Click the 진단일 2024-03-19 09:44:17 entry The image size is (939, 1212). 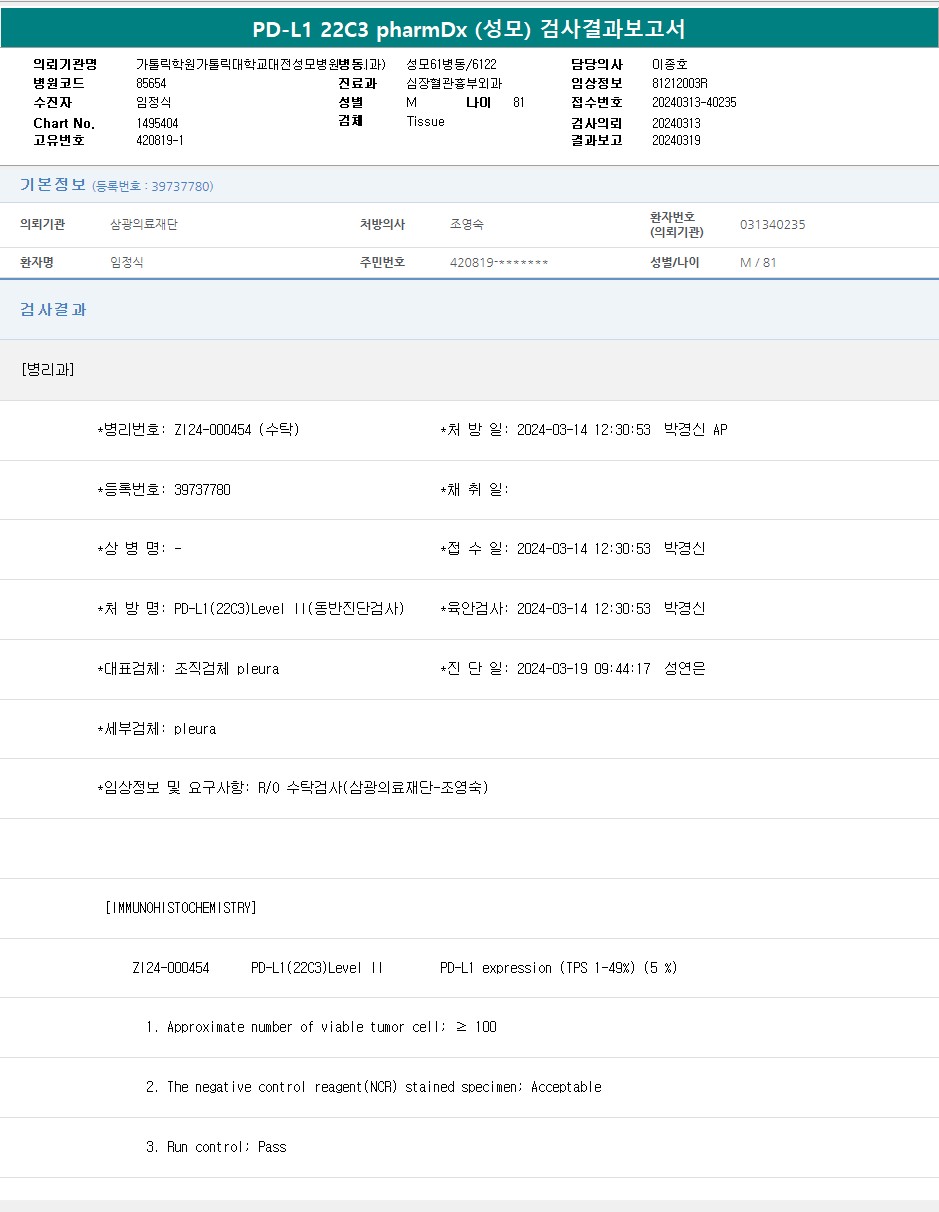[572, 669]
